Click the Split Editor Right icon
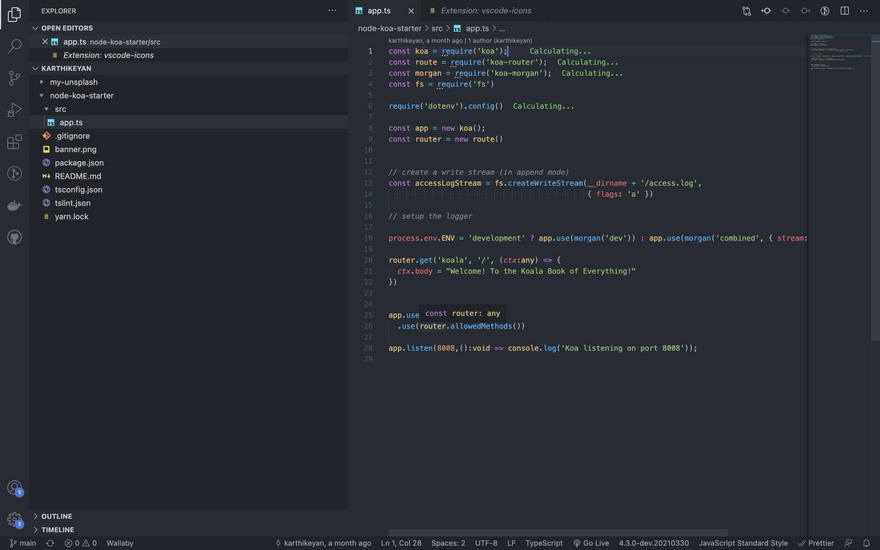 pyautogui.click(x=844, y=11)
